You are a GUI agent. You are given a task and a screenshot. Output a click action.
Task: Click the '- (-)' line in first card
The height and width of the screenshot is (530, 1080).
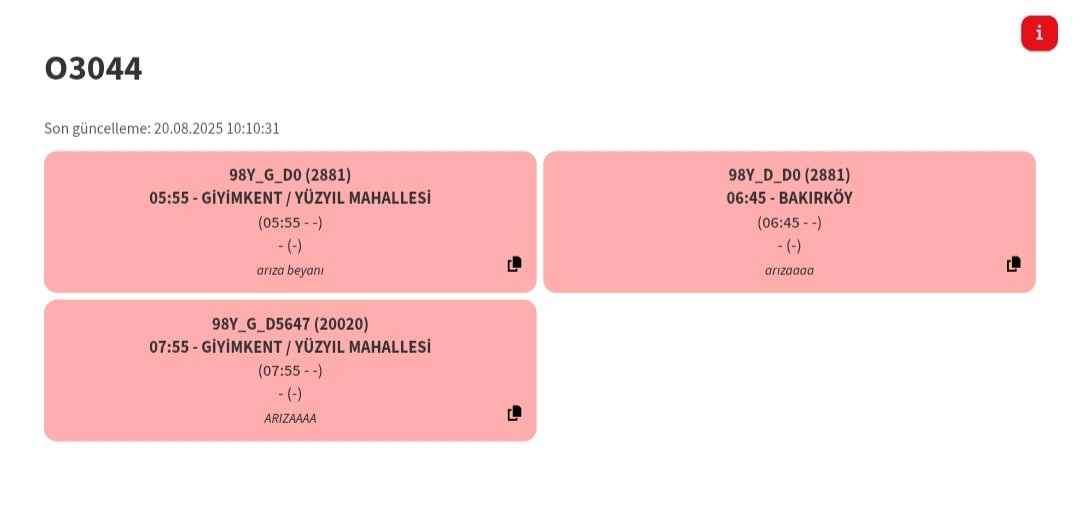pyautogui.click(x=290, y=245)
